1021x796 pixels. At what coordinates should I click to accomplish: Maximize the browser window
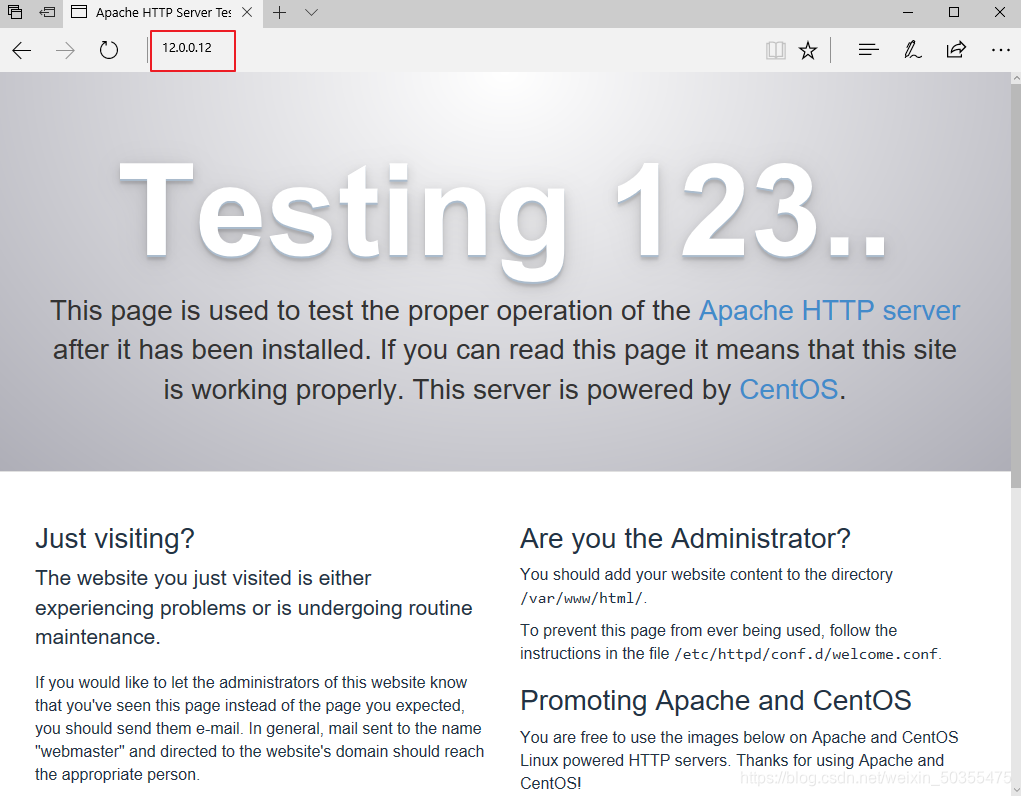tap(954, 12)
